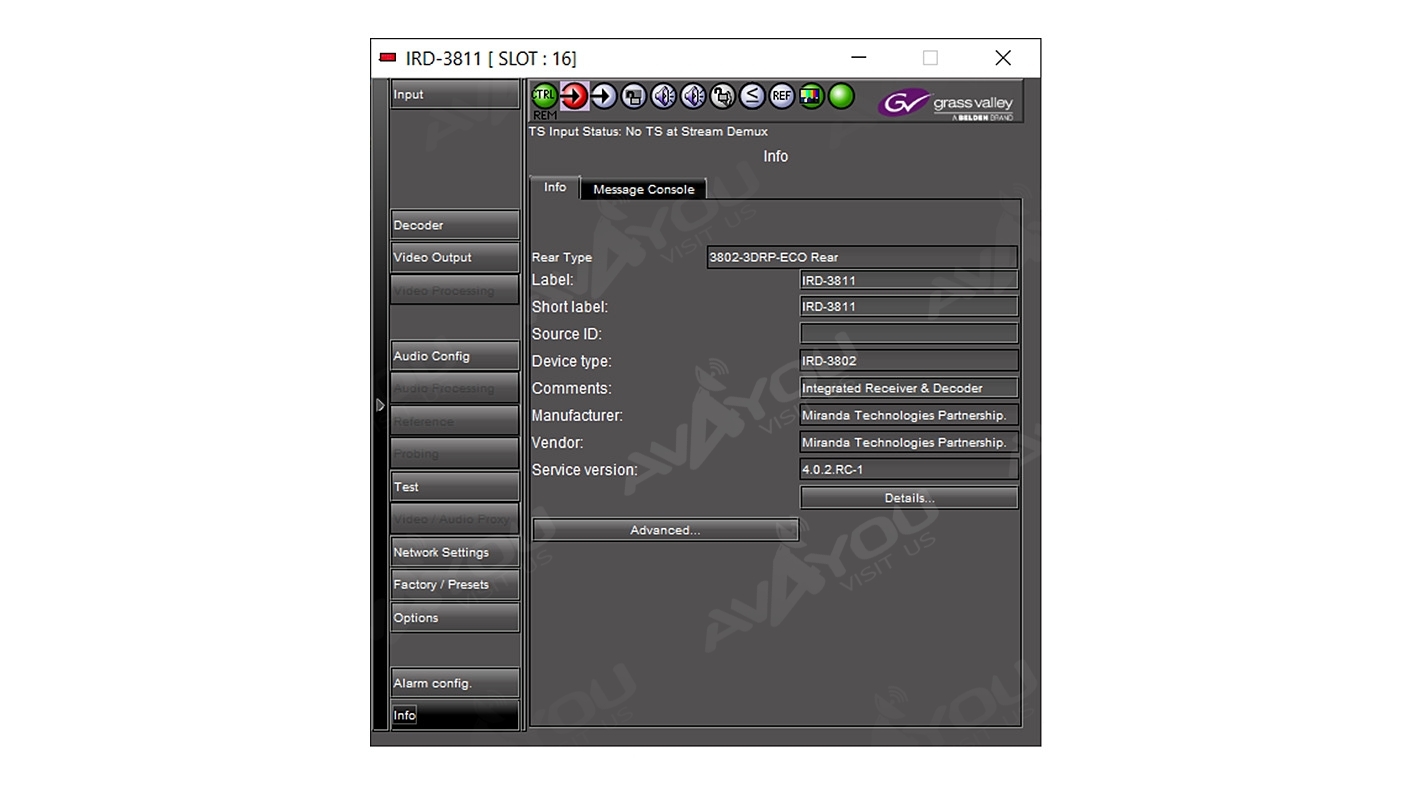Click the Grass Valley logo

click(x=946, y=103)
